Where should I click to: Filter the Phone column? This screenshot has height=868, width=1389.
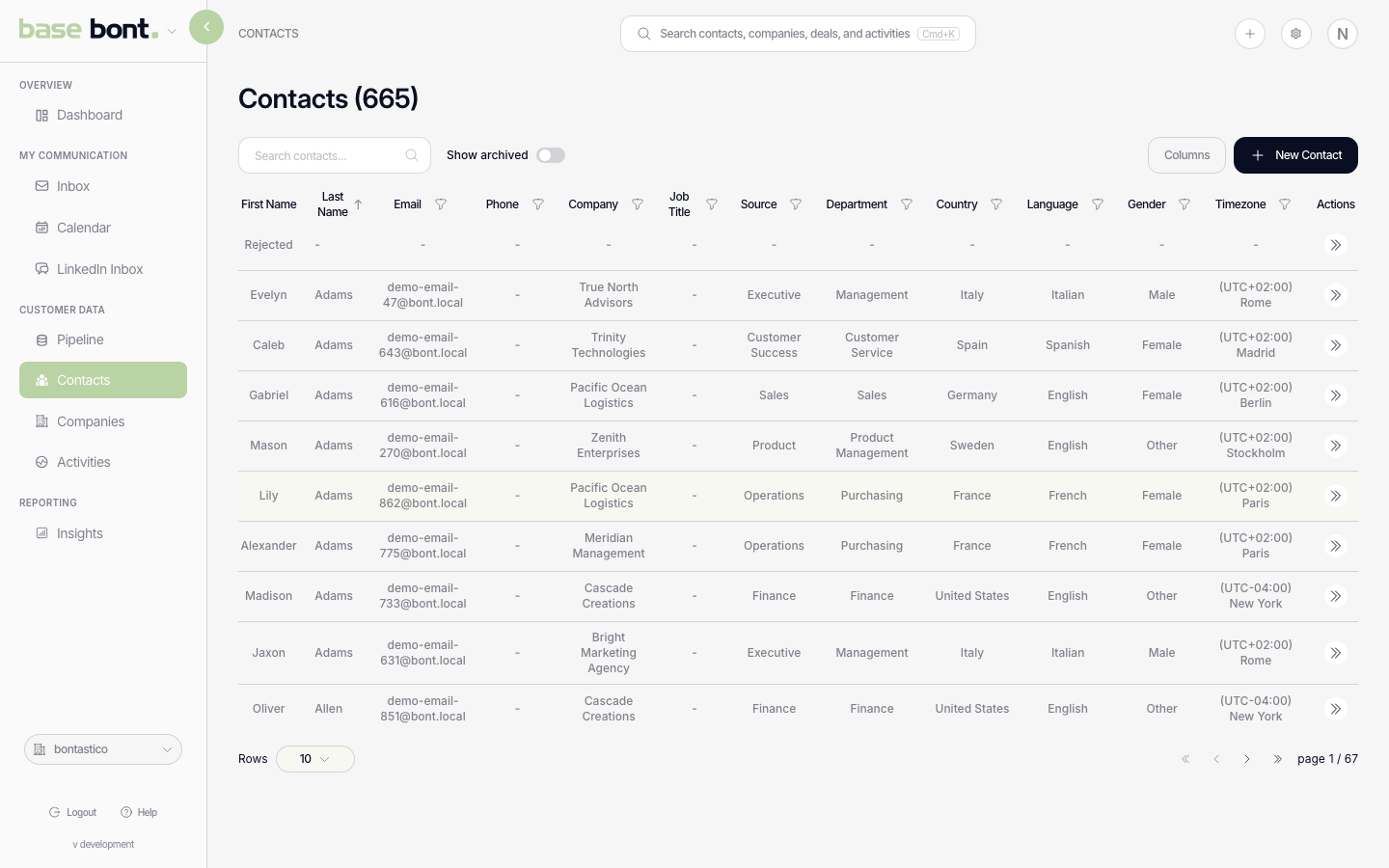[538, 204]
